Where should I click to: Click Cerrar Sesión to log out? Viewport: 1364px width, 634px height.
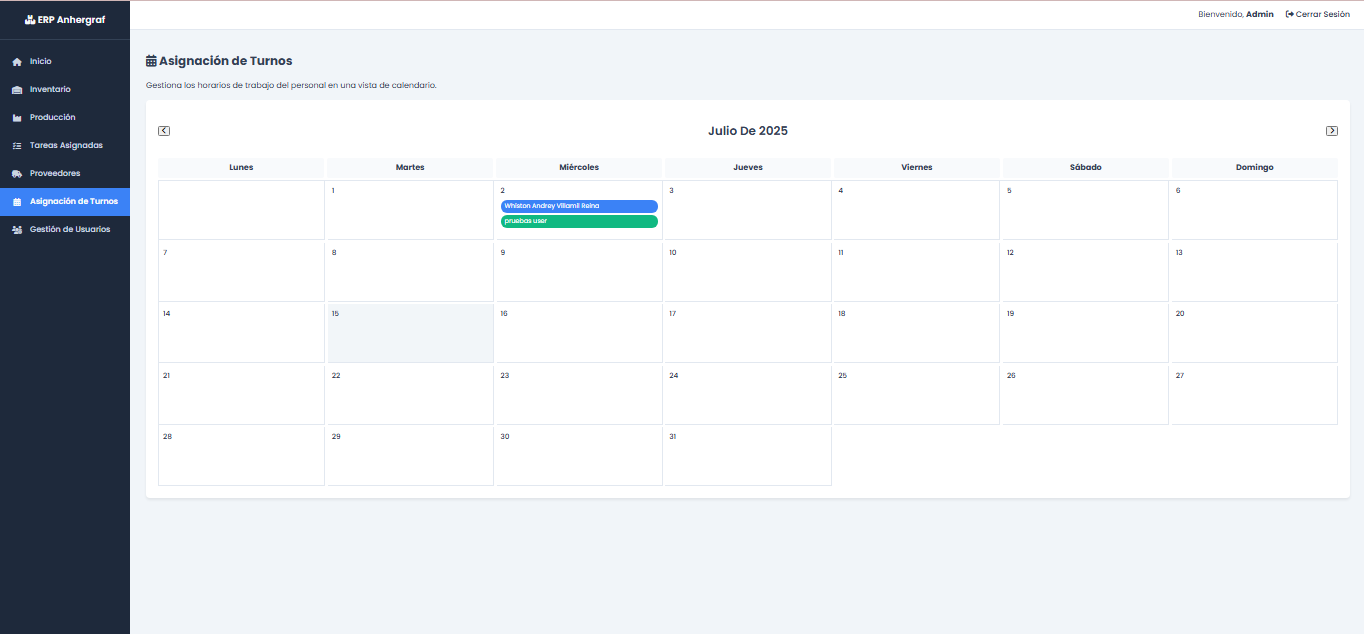(1317, 14)
